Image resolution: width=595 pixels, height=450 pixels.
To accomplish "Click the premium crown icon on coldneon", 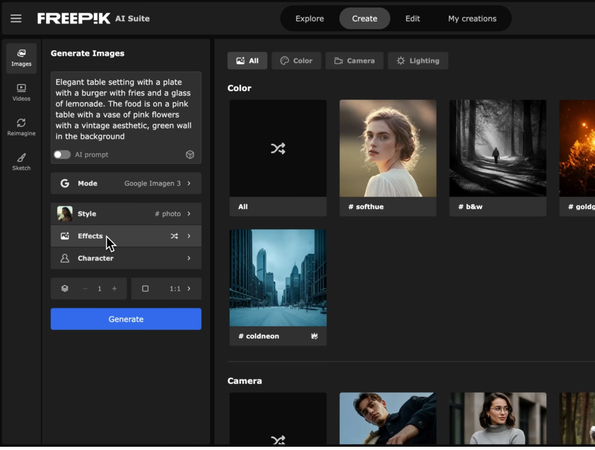I will pos(314,336).
